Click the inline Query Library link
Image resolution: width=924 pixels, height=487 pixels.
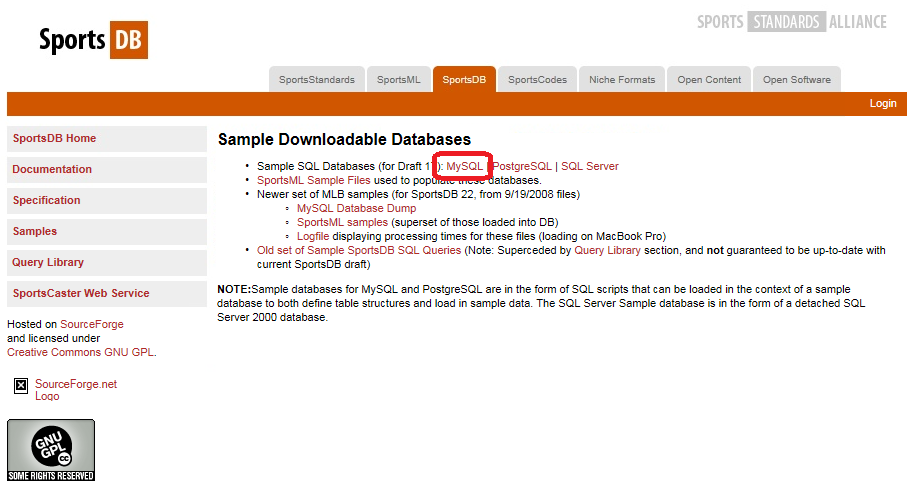[x=608, y=251]
